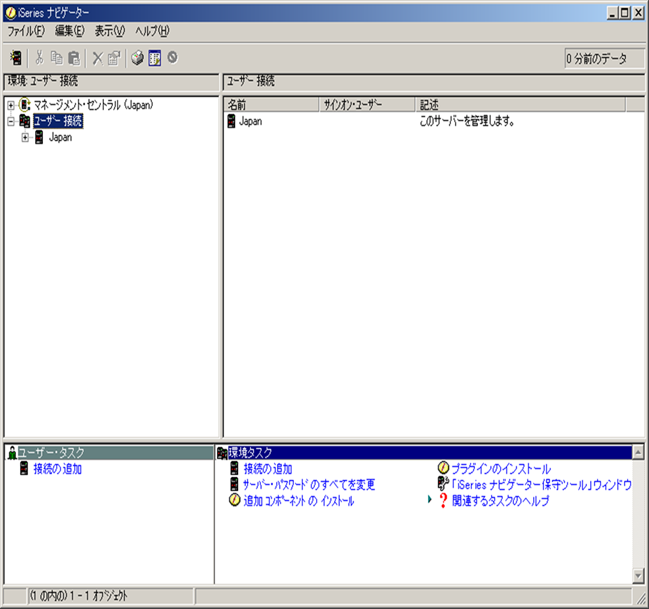
Task: Click the list view toolbar icon
Action: (155, 58)
